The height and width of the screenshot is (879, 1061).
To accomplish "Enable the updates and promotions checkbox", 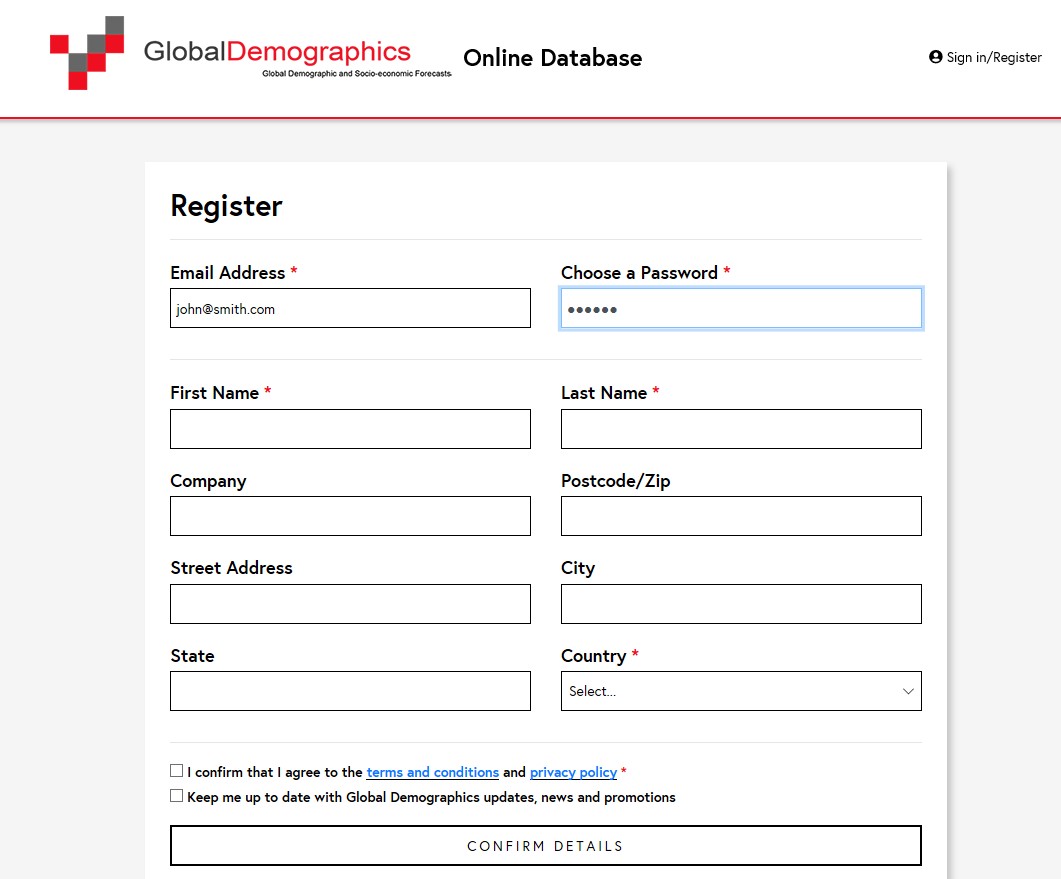I will [x=177, y=796].
